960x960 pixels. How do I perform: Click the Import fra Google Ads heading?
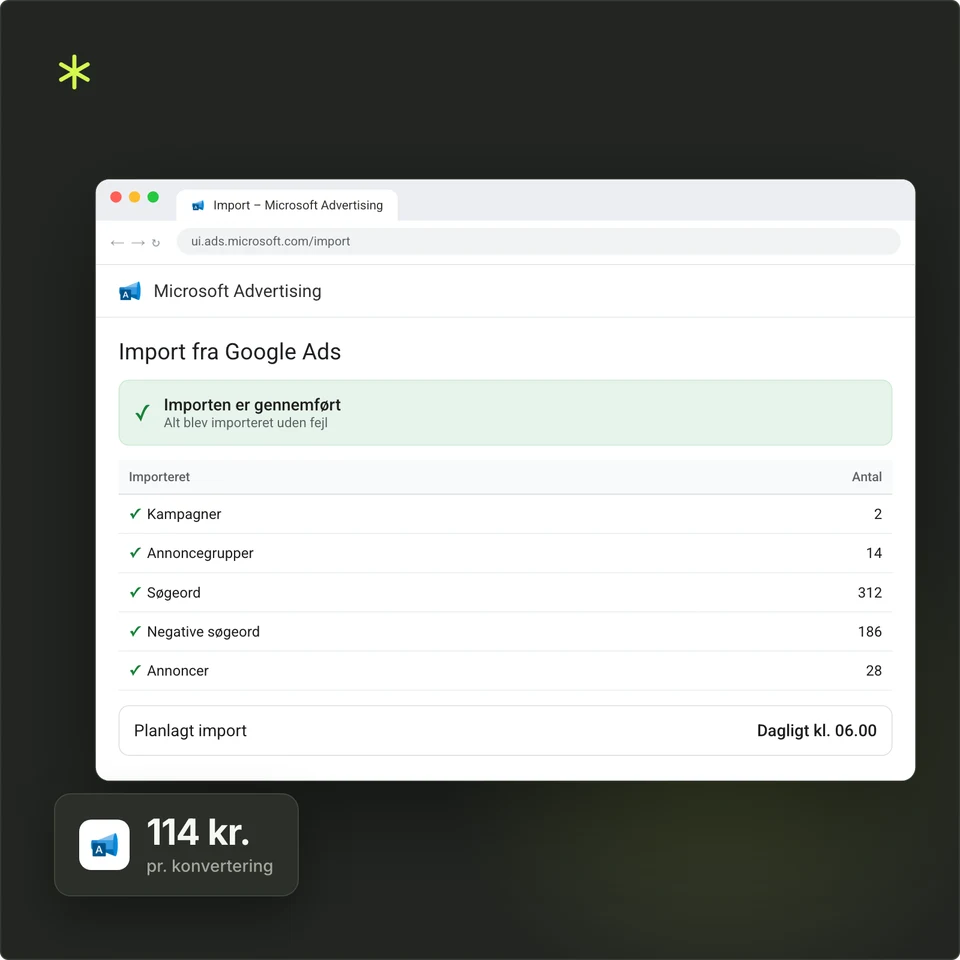coord(230,351)
